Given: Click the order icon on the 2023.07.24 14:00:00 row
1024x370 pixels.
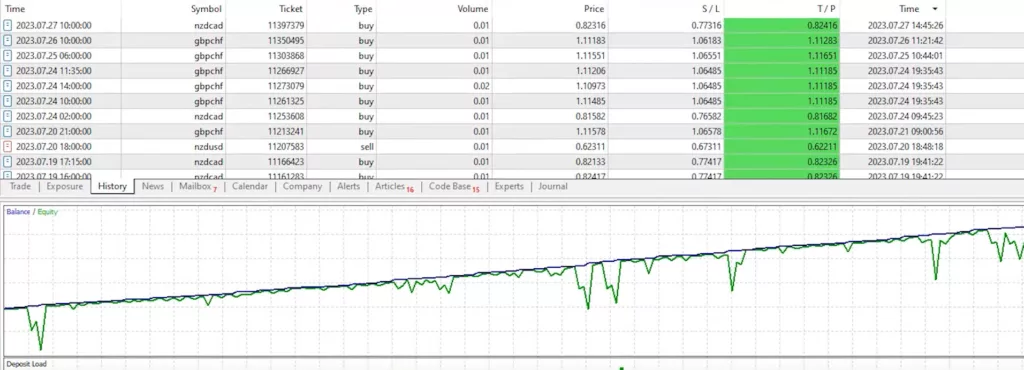Looking at the screenshot, I should point(8,86).
